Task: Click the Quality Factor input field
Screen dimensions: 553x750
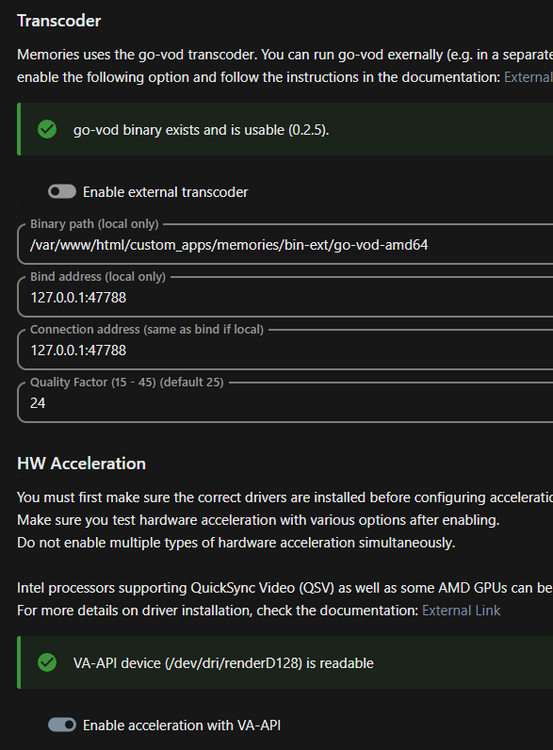Action: (285, 403)
